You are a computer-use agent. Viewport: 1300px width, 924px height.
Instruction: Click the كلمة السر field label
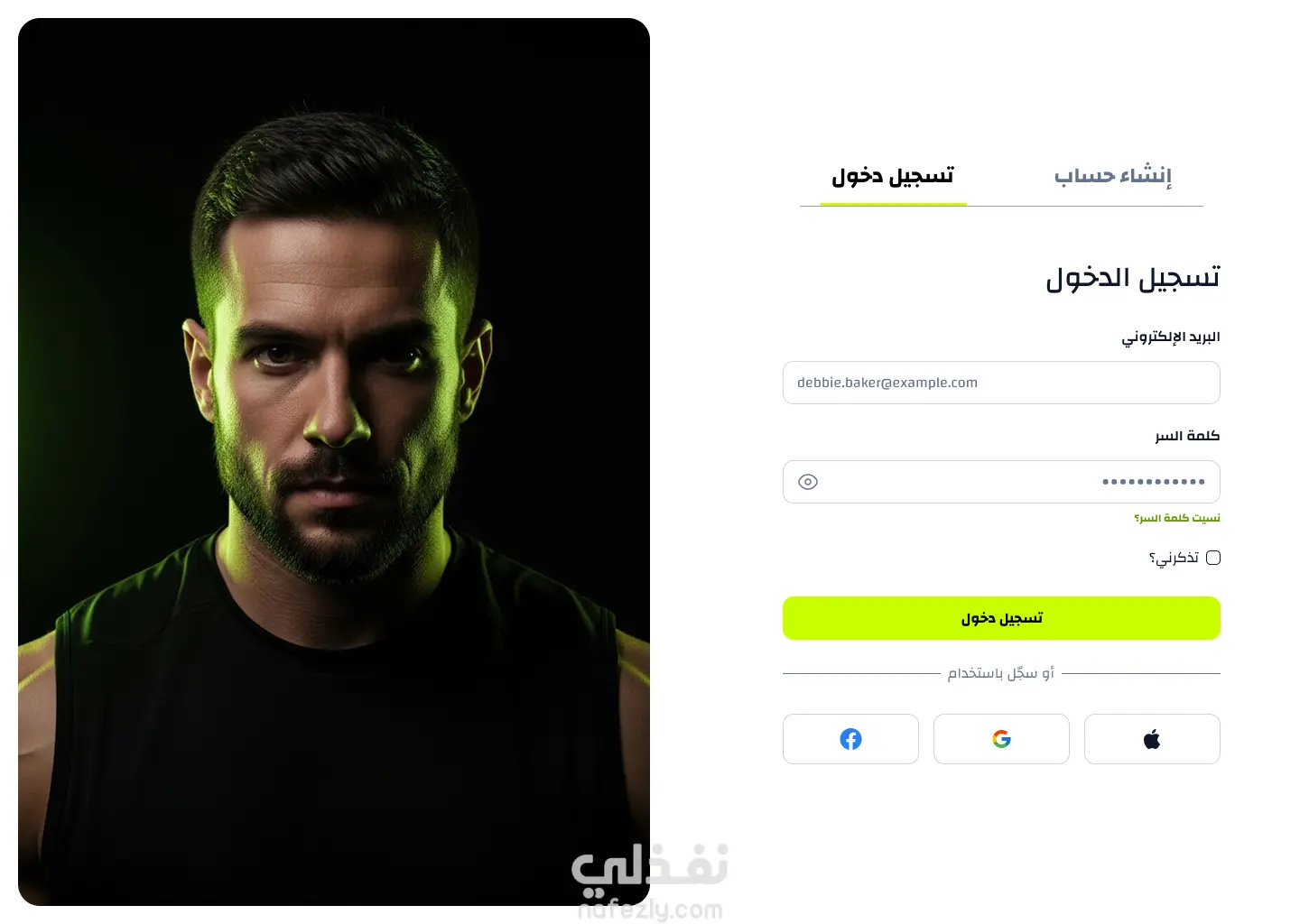point(1187,436)
